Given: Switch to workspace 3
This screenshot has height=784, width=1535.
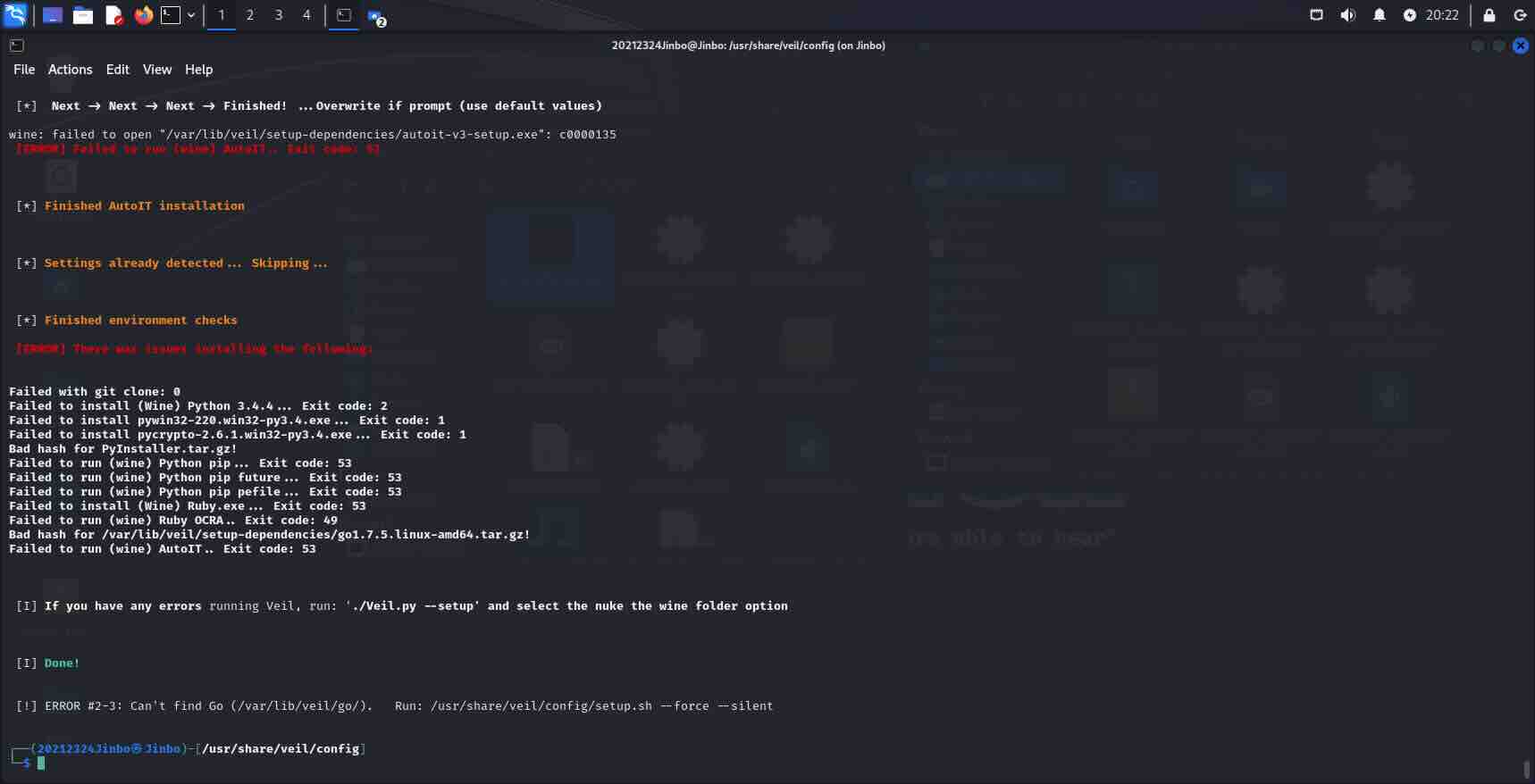Looking at the screenshot, I should tap(279, 15).
